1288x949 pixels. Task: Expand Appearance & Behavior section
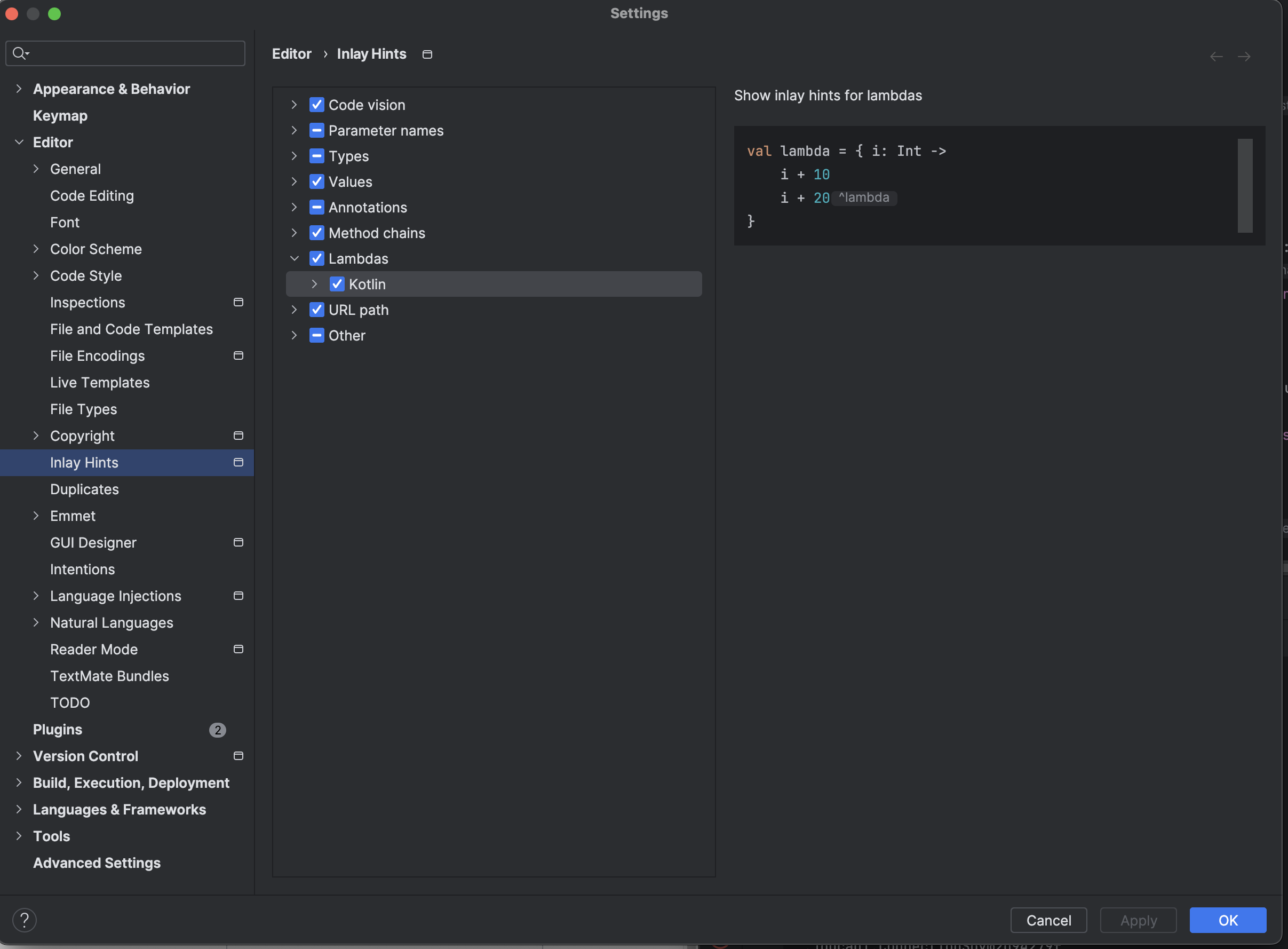pos(19,89)
